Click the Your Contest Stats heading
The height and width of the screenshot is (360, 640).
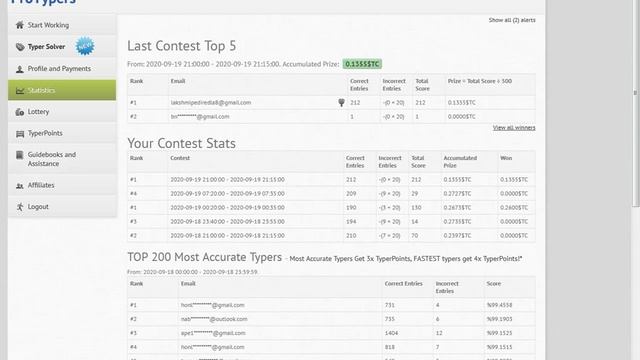point(181,143)
